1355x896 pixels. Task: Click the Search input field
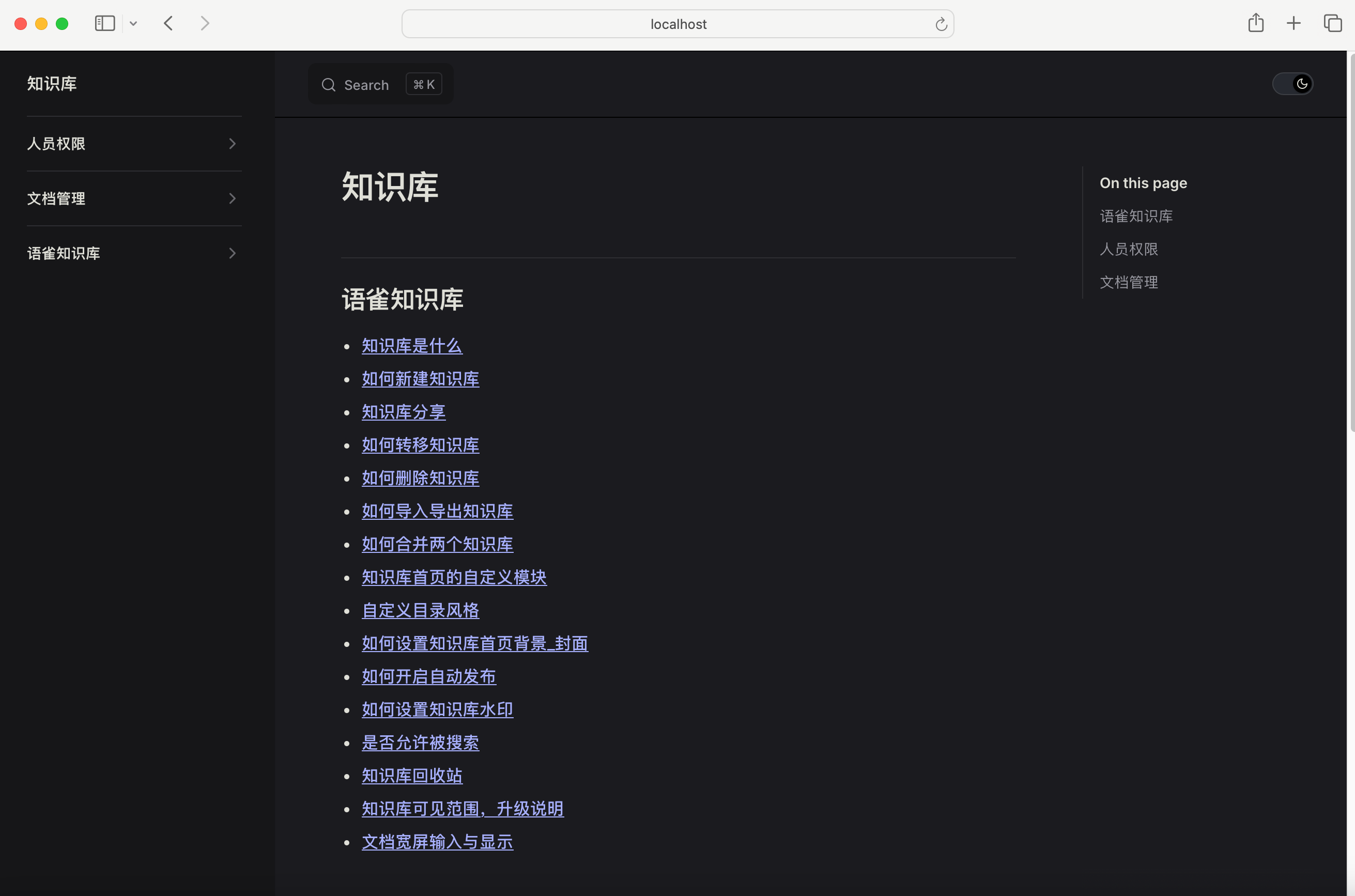(x=366, y=85)
